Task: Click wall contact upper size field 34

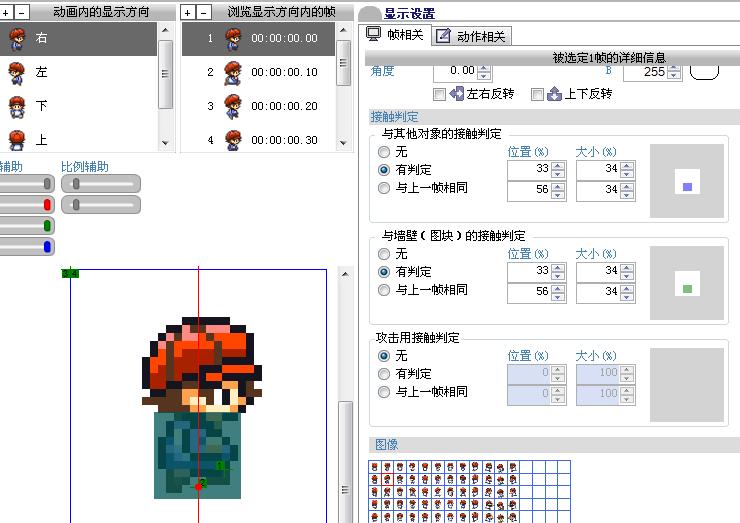Action: tap(598, 272)
